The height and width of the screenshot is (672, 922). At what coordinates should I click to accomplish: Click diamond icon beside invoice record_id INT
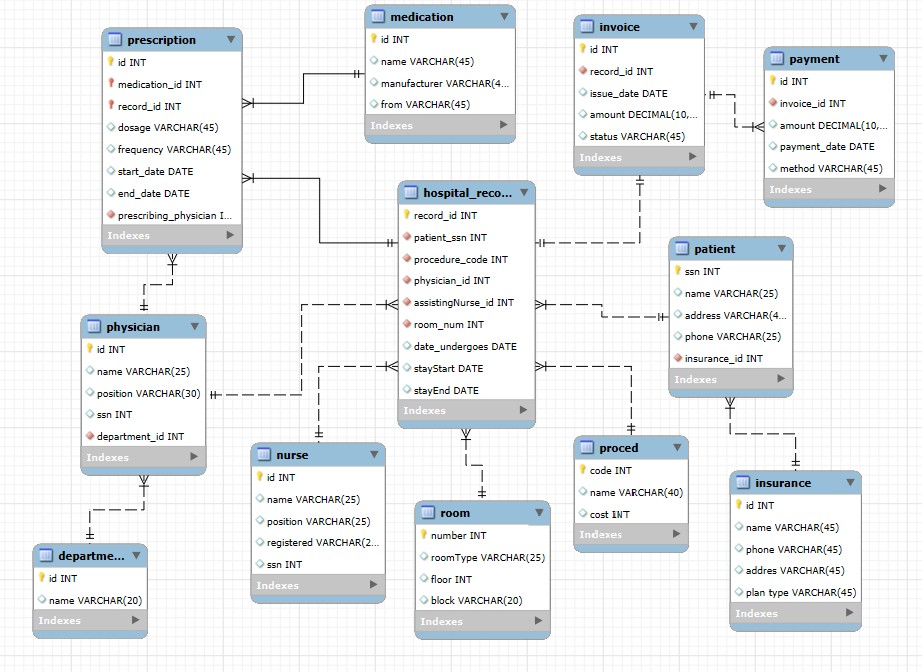(583, 71)
